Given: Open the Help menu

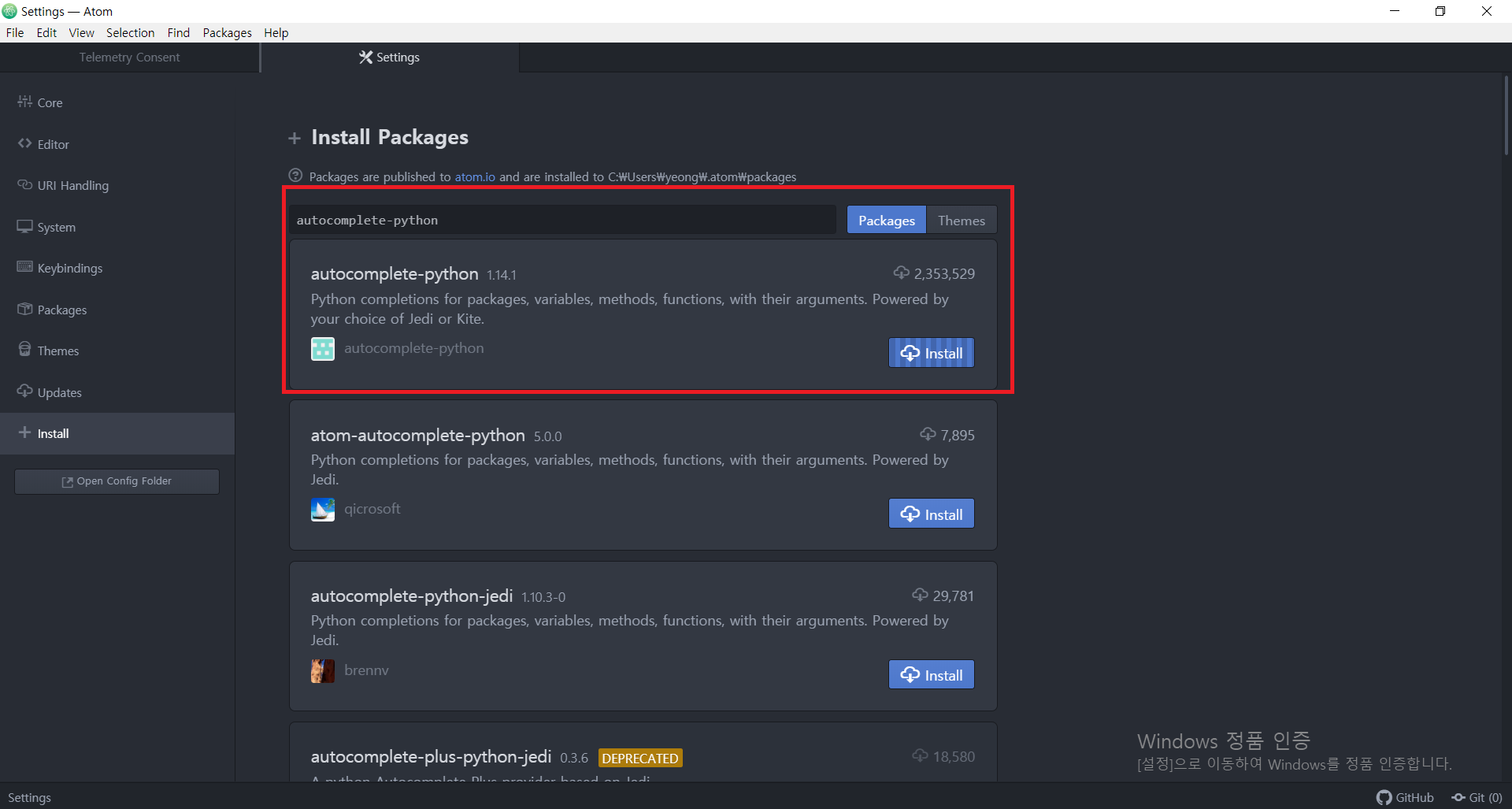Looking at the screenshot, I should click(x=276, y=32).
